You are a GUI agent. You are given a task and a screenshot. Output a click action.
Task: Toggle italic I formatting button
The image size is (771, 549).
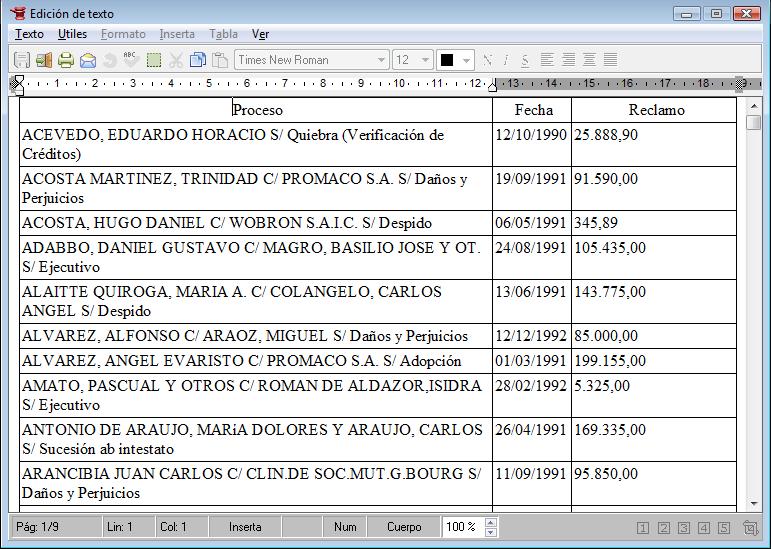[x=506, y=60]
